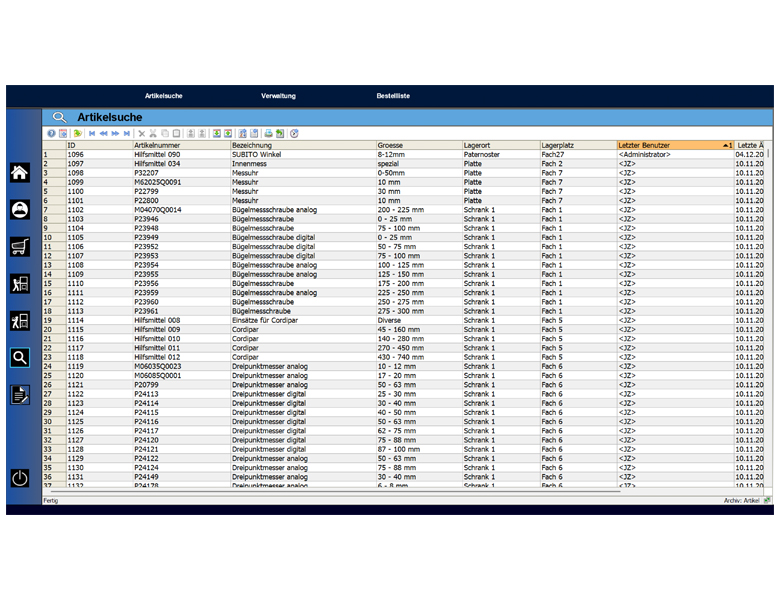This screenshot has width=780, height=600.
Task: Select the row number 1 header
Action: (54, 155)
